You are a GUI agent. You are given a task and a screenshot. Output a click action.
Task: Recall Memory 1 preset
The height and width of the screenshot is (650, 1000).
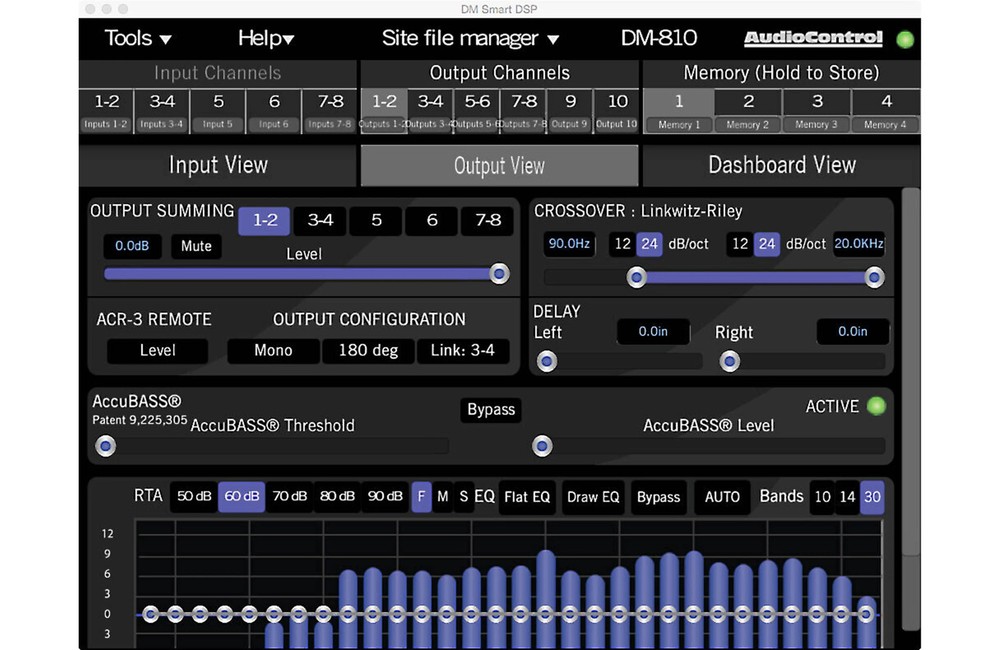[x=679, y=111]
